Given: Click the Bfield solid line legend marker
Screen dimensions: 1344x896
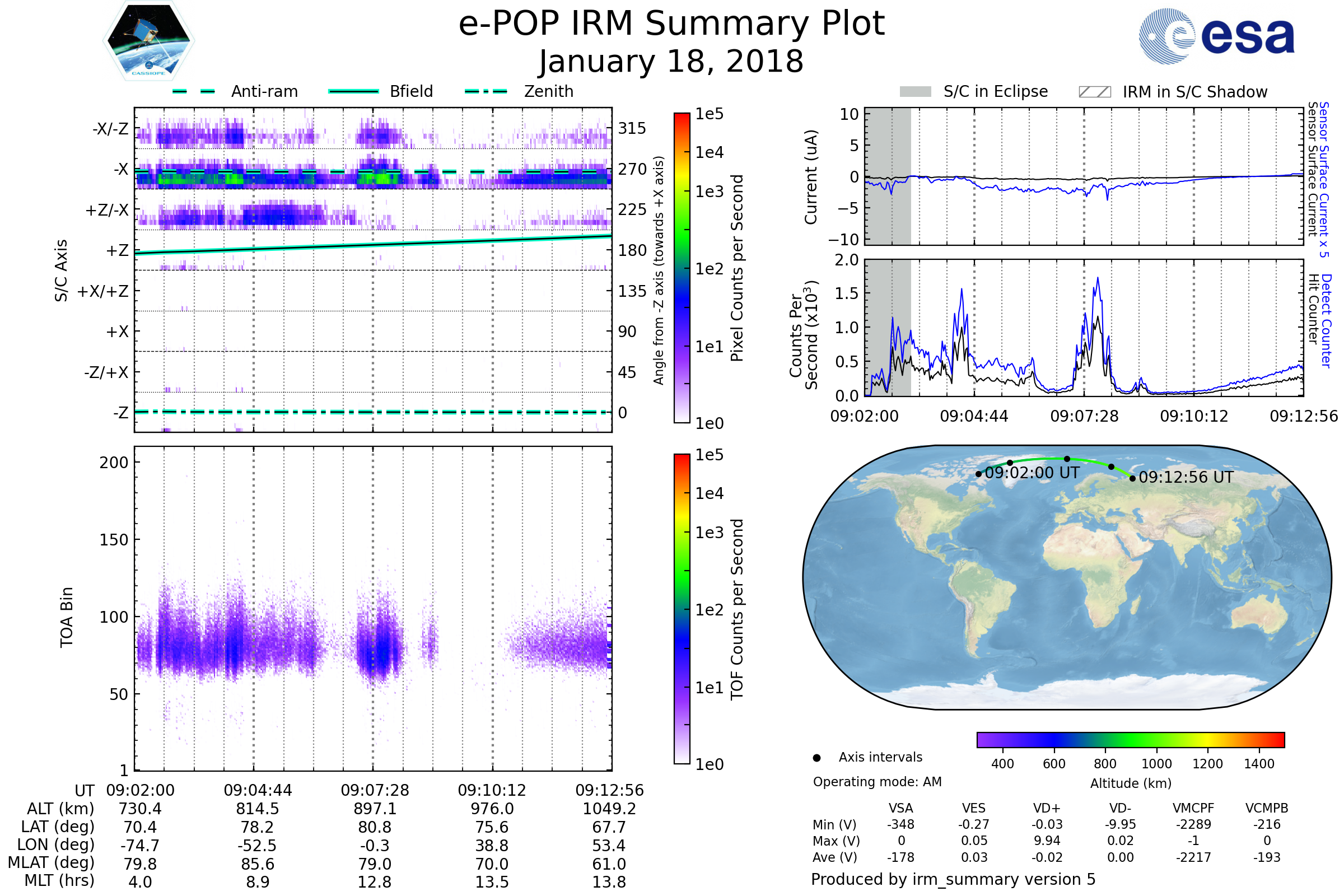Looking at the screenshot, I should [x=353, y=91].
